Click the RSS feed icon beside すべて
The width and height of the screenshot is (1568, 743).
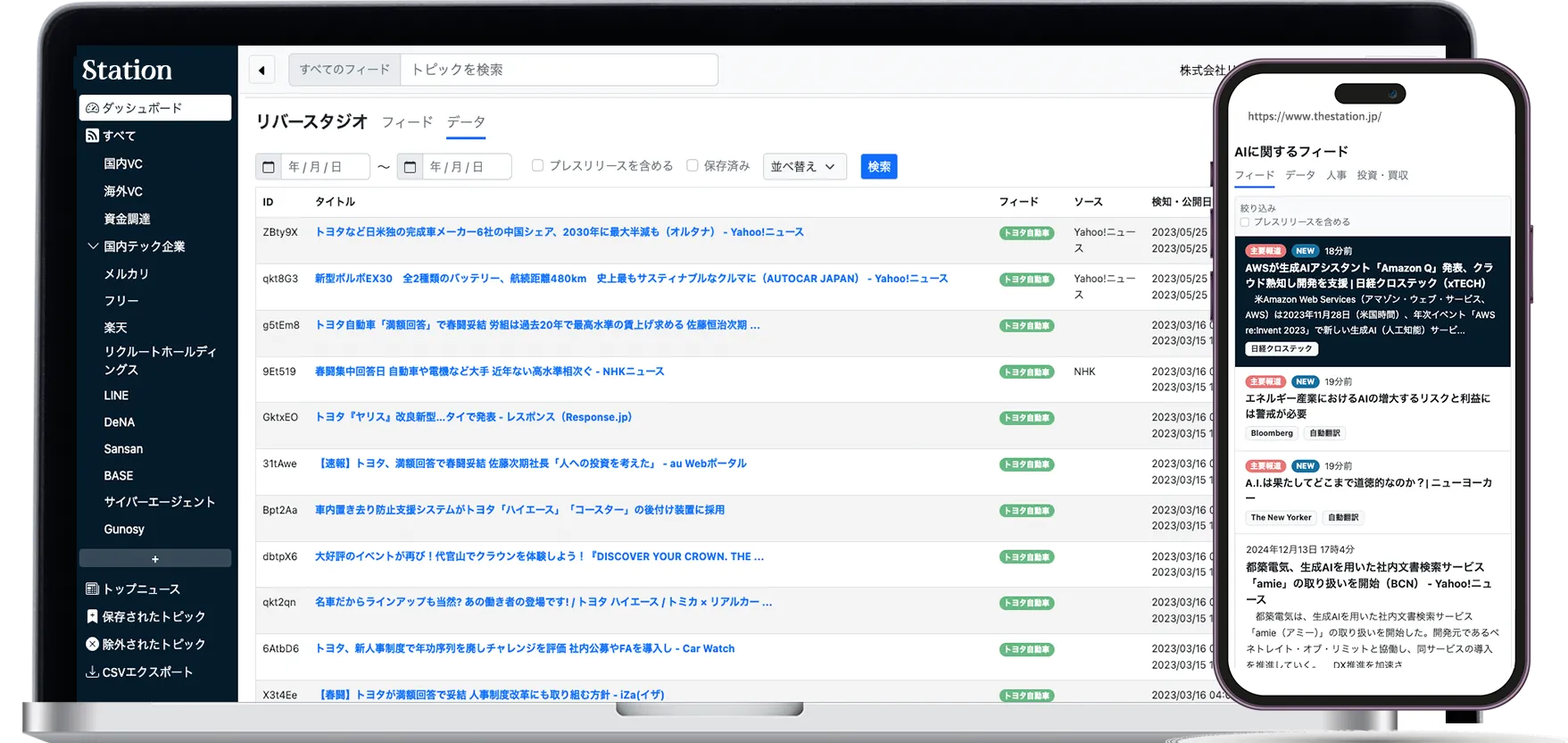coord(92,136)
